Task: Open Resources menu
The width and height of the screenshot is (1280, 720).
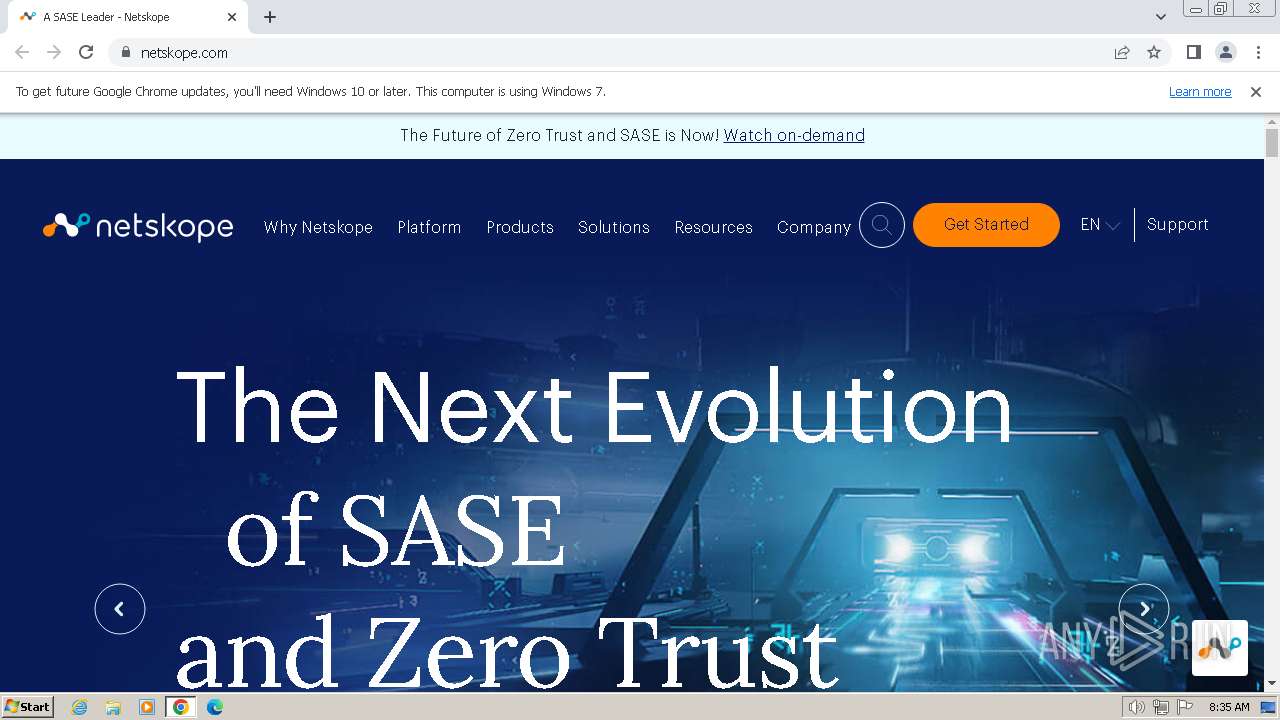Action: 713,227
